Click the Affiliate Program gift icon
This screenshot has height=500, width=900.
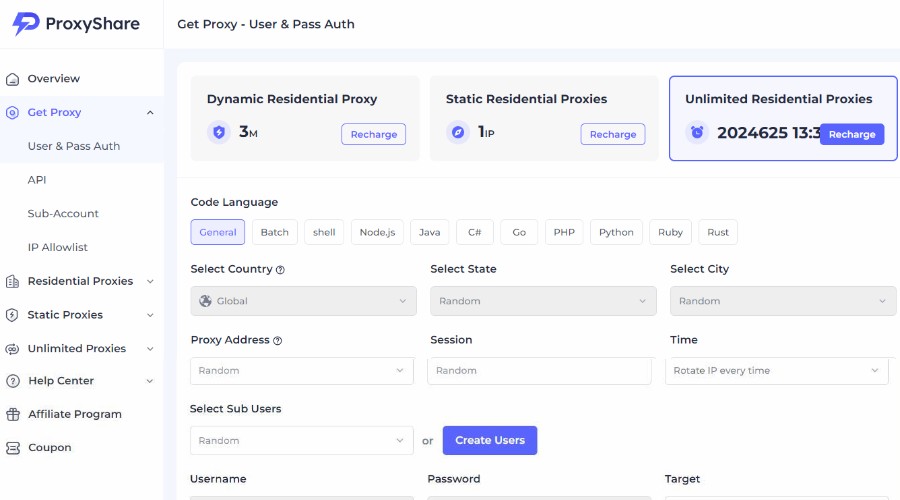coord(13,414)
